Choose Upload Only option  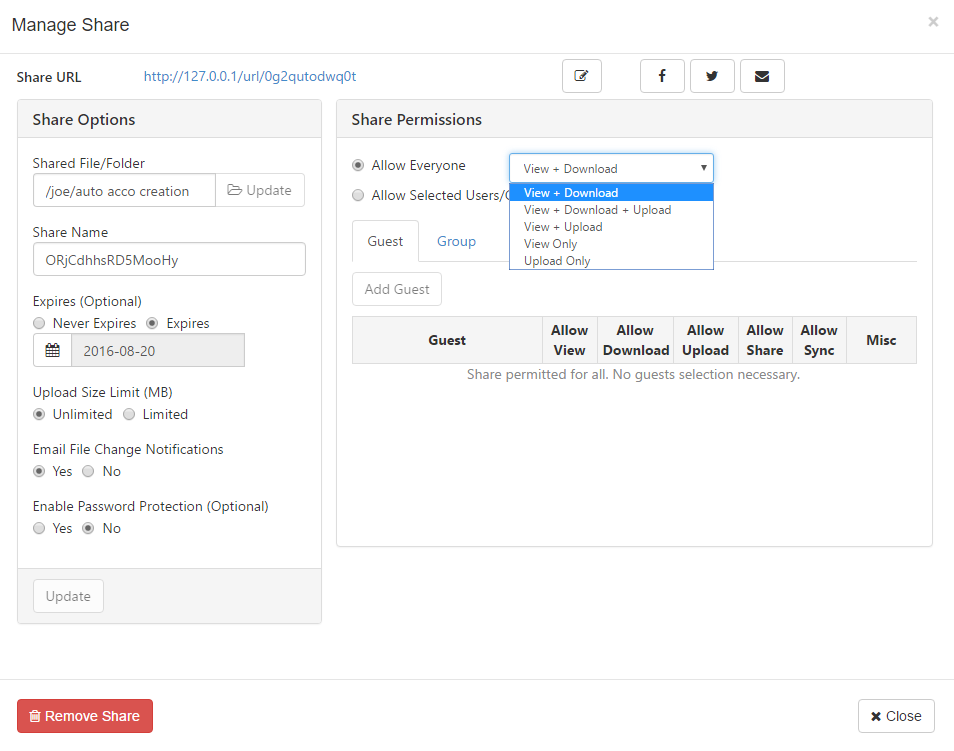(x=611, y=261)
